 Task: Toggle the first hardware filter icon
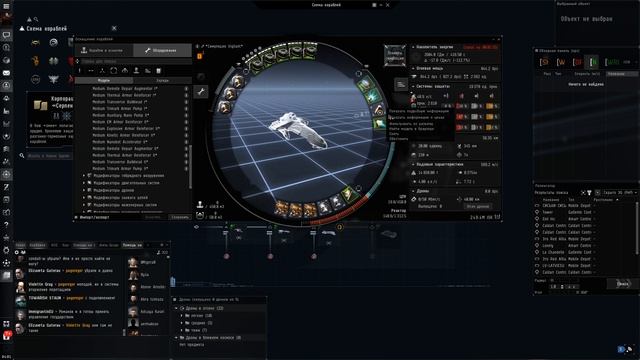pyautogui.click(x=80, y=71)
